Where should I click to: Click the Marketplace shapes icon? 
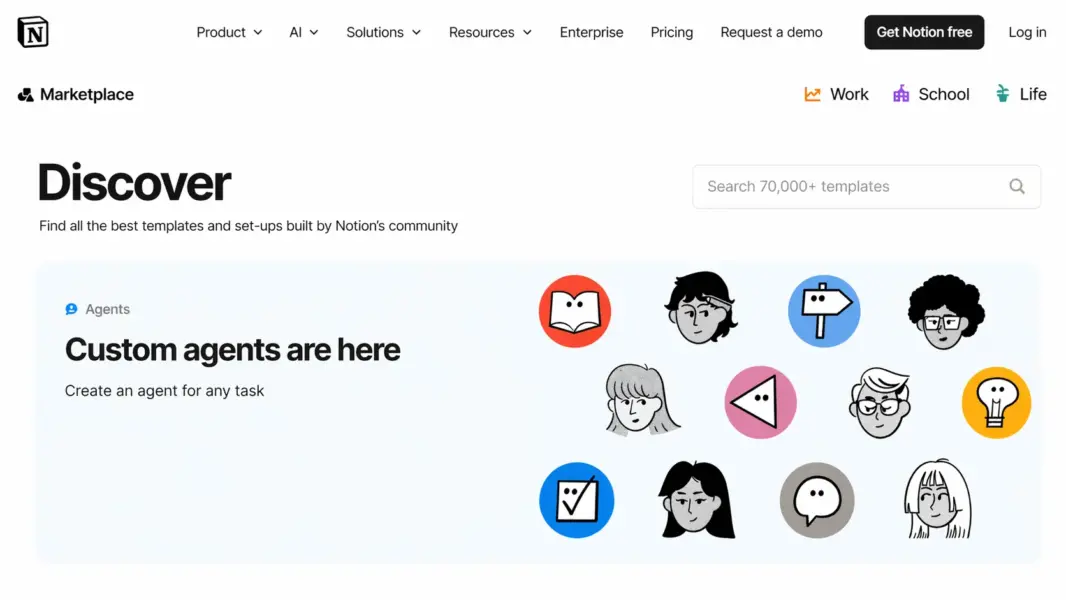pos(25,94)
